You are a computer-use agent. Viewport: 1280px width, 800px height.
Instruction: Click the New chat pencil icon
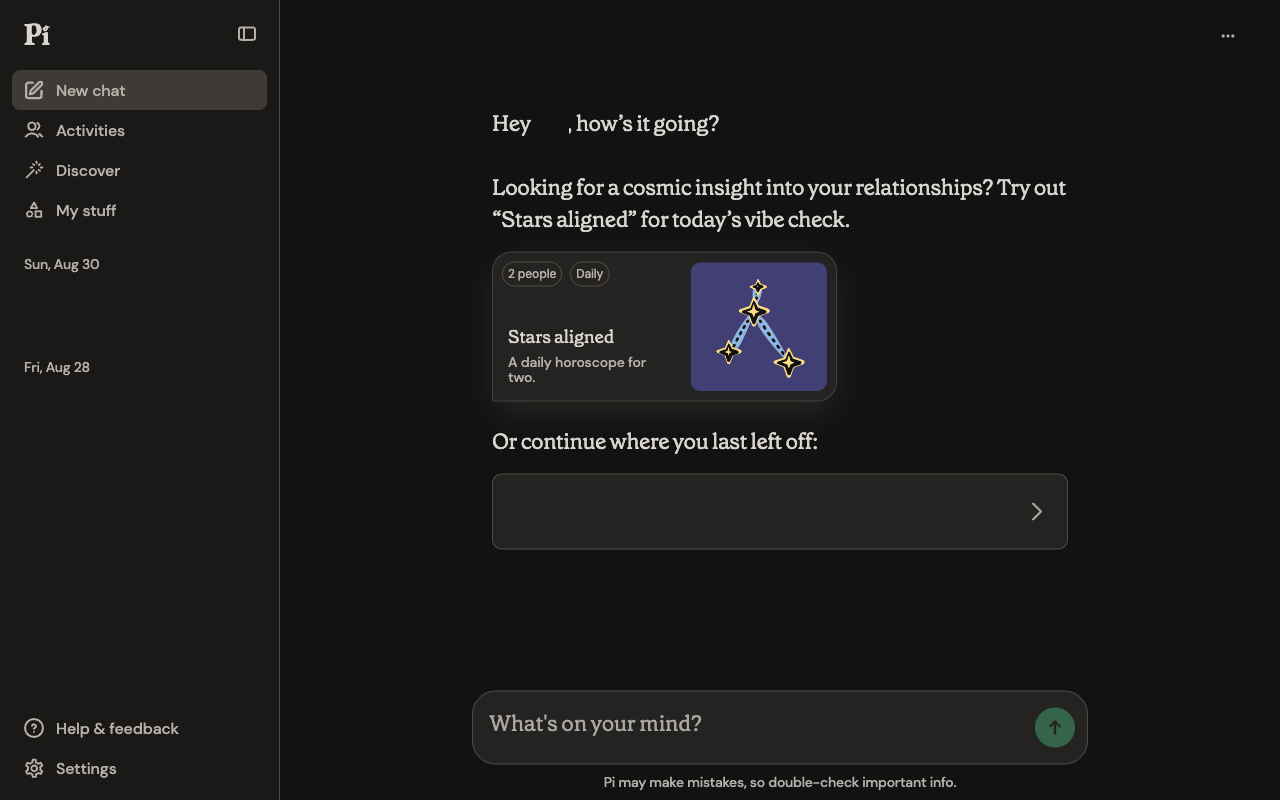click(34, 90)
